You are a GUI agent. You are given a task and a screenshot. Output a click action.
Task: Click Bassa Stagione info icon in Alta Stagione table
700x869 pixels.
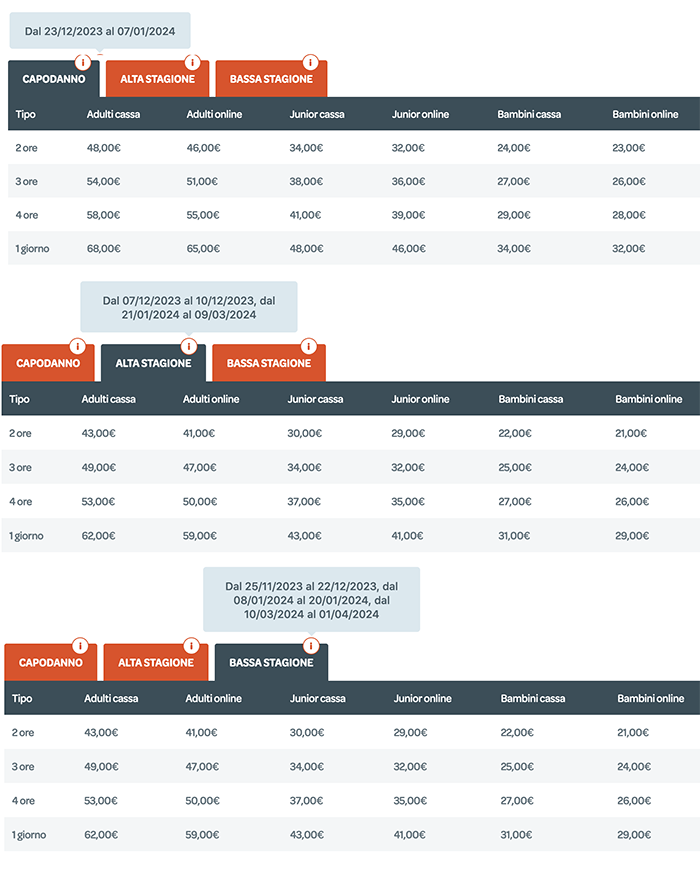point(309,346)
